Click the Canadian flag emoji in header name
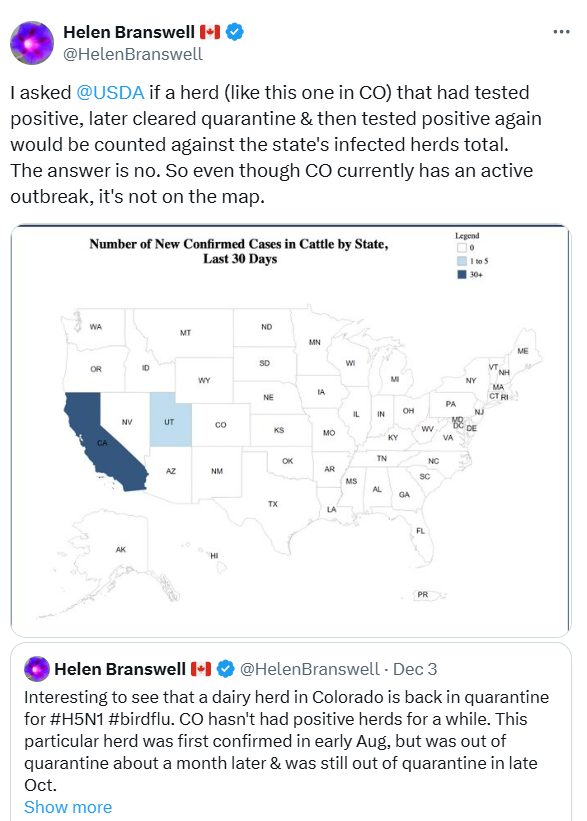This screenshot has width=587, height=821. pos(210,32)
